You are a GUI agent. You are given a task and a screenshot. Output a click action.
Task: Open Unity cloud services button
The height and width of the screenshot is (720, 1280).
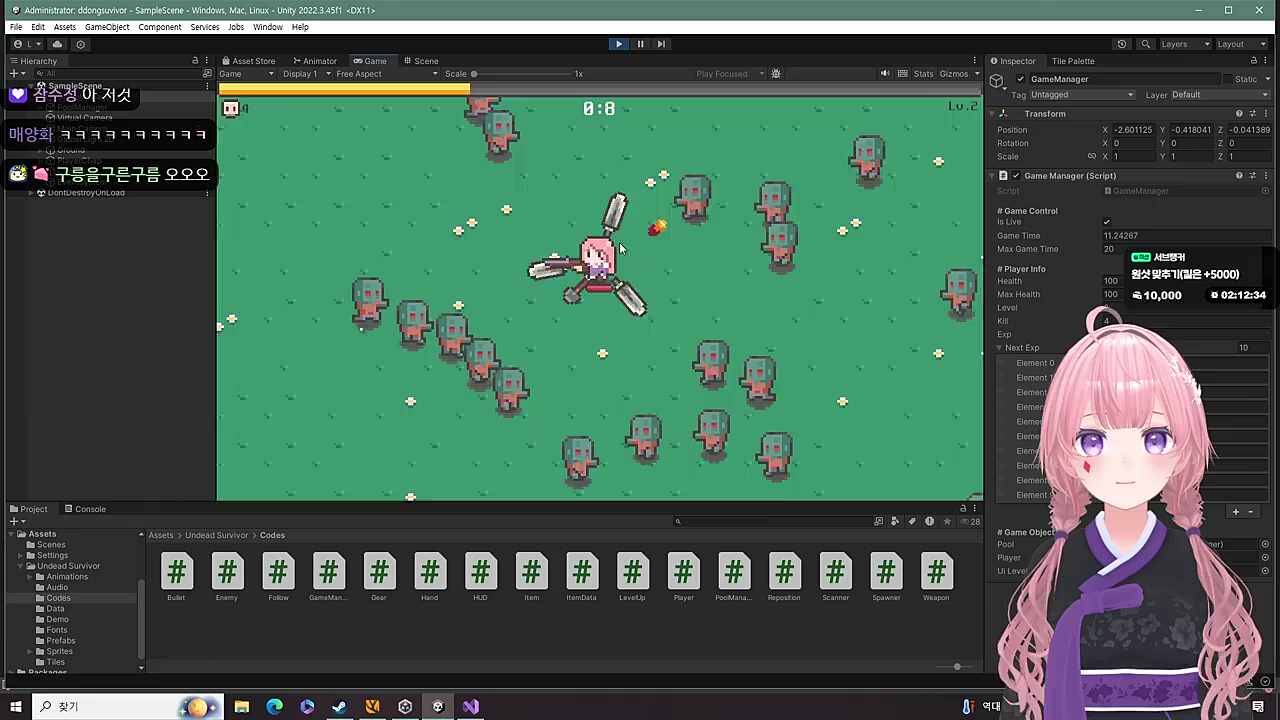[x=57, y=44]
